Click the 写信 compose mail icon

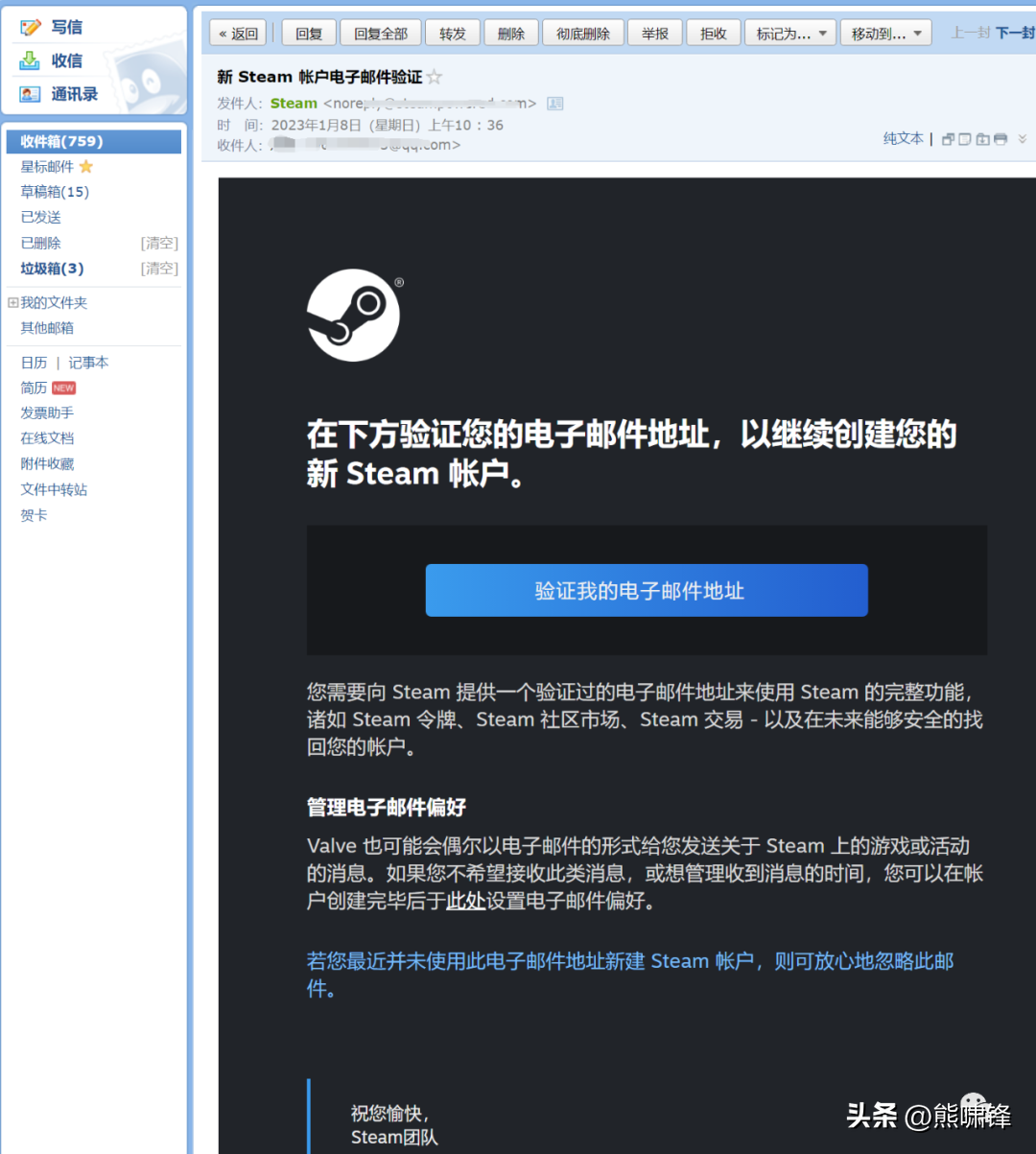(31, 27)
